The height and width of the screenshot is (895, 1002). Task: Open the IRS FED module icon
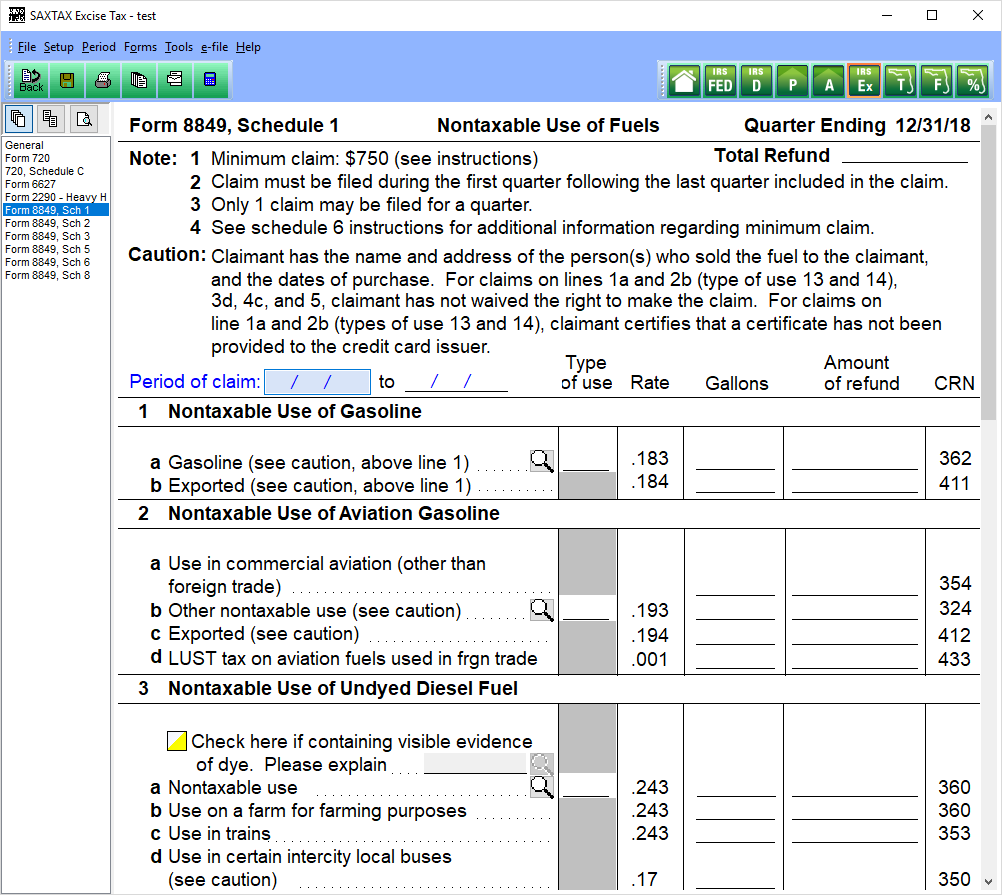click(720, 81)
